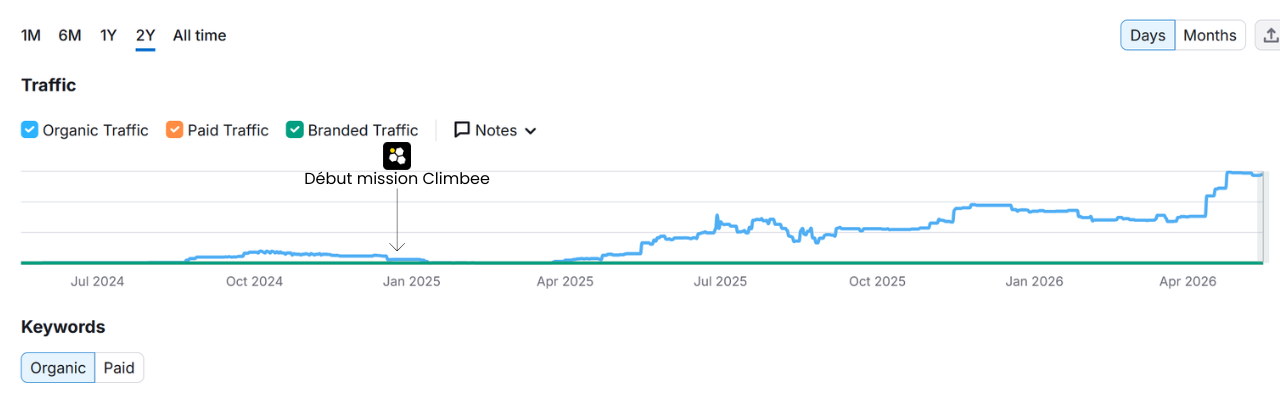Image resolution: width=1280 pixels, height=400 pixels.
Task: Click the Jan 2026 axis label
Action: point(1034,282)
